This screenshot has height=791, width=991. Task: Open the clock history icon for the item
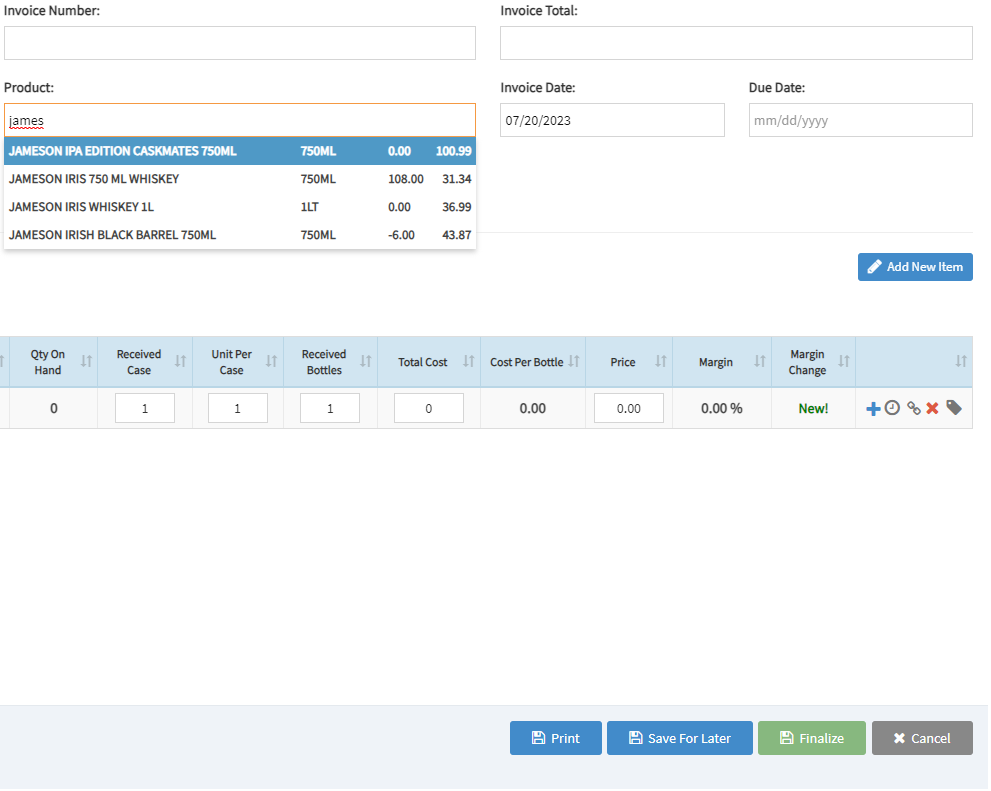coord(892,408)
